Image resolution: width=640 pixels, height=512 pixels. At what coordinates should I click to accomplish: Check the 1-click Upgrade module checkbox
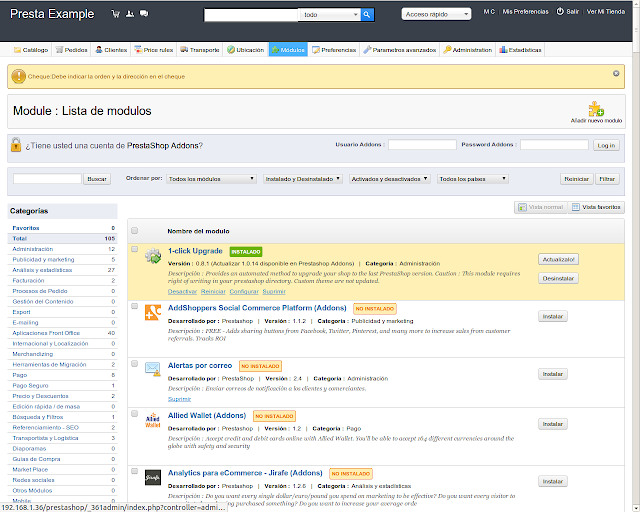coord(135,249)
